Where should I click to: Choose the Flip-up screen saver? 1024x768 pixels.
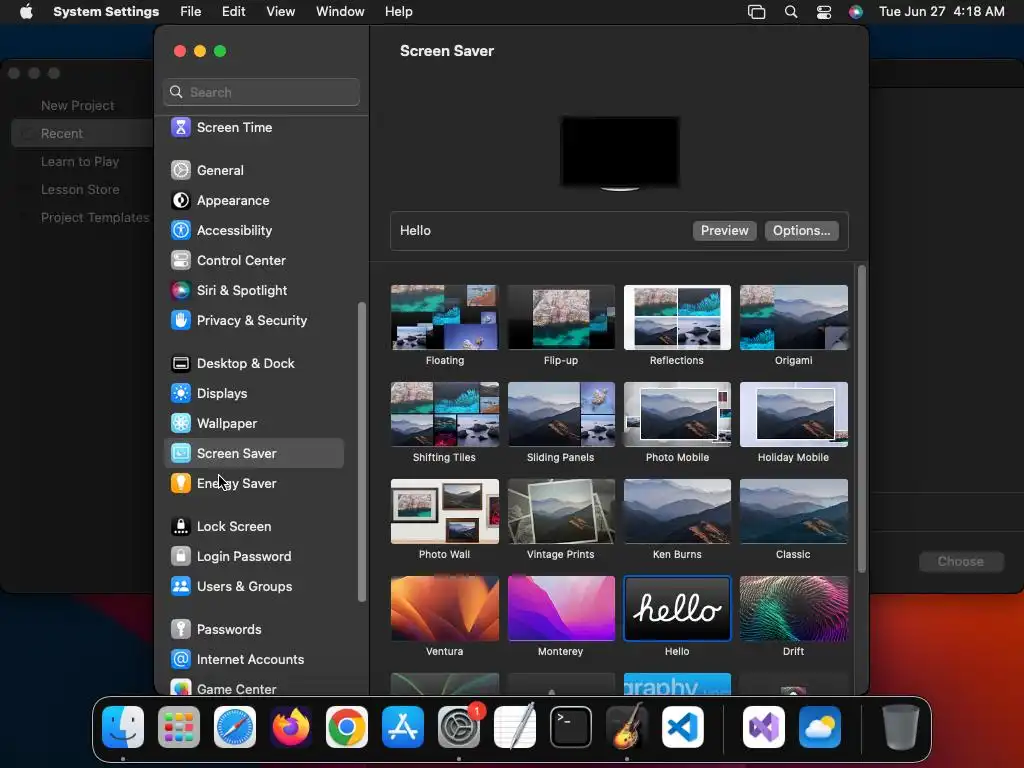click(x=561, y=317)
